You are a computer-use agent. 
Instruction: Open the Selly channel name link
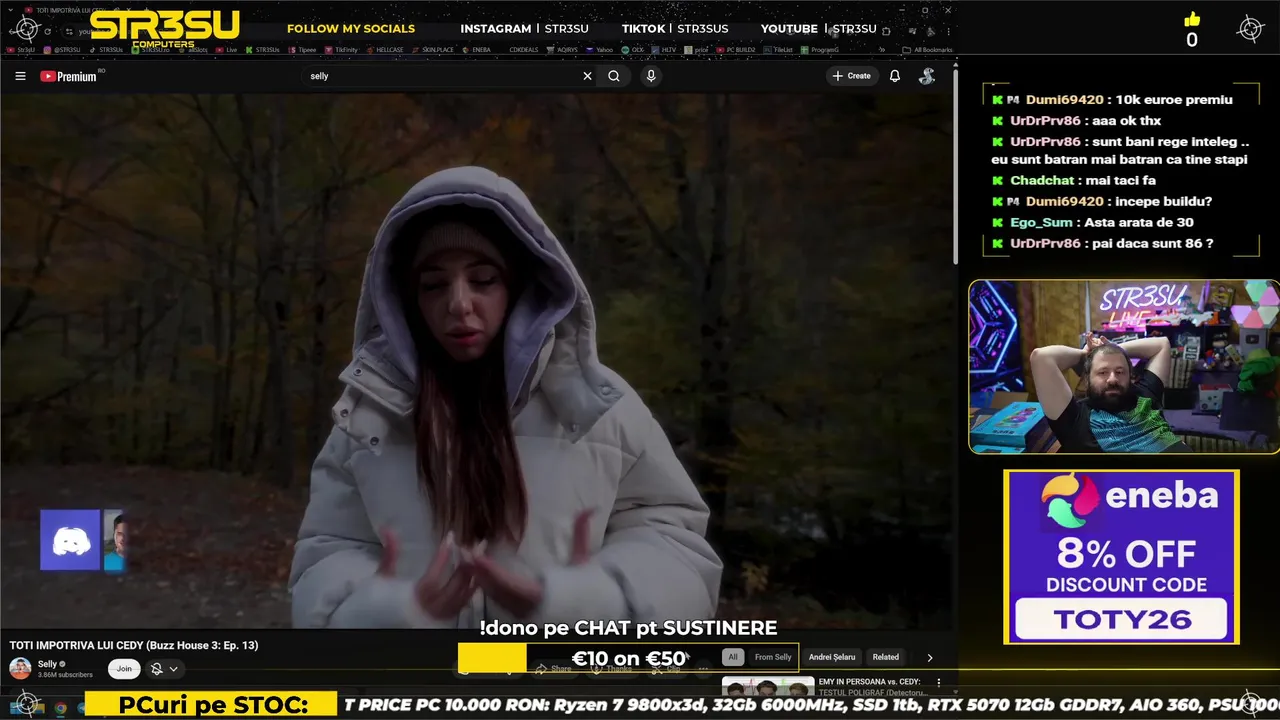47,664
